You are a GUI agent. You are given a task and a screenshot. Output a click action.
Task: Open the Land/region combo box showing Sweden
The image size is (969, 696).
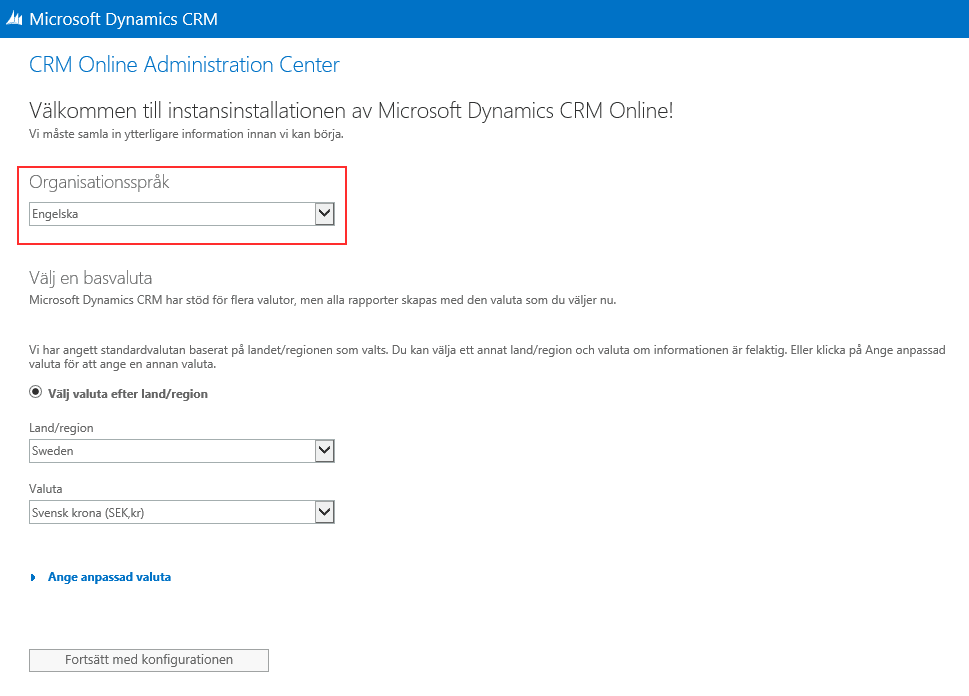click(182, 451)
